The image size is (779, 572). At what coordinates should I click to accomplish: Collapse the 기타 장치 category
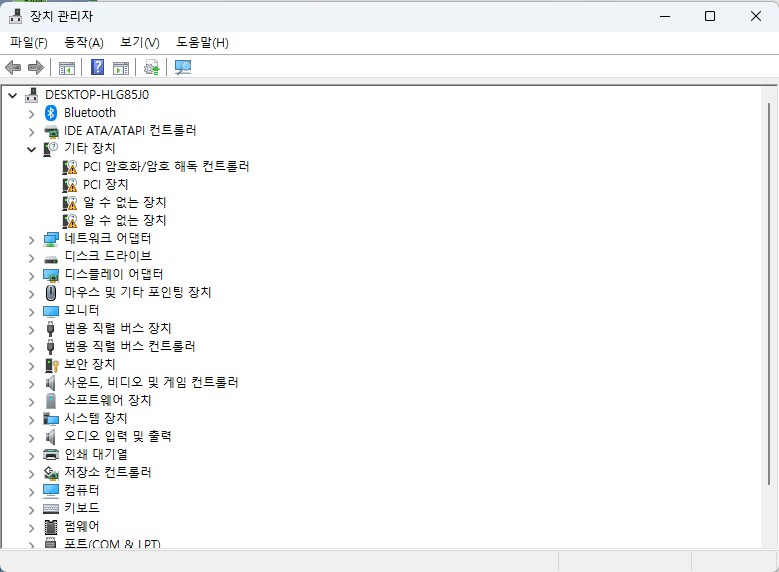click(31, 149)
